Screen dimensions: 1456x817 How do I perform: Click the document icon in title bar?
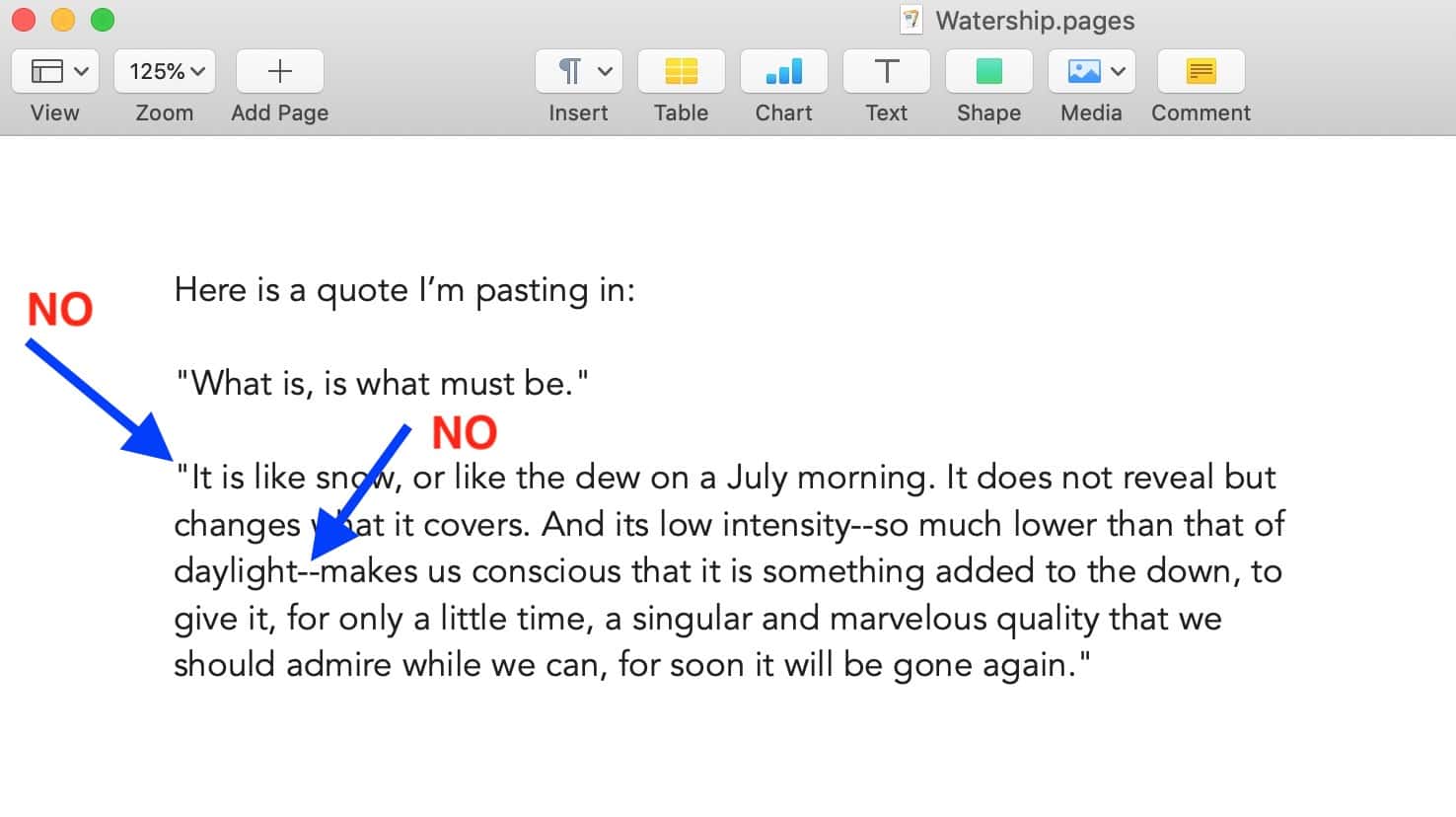coord(911,20)
